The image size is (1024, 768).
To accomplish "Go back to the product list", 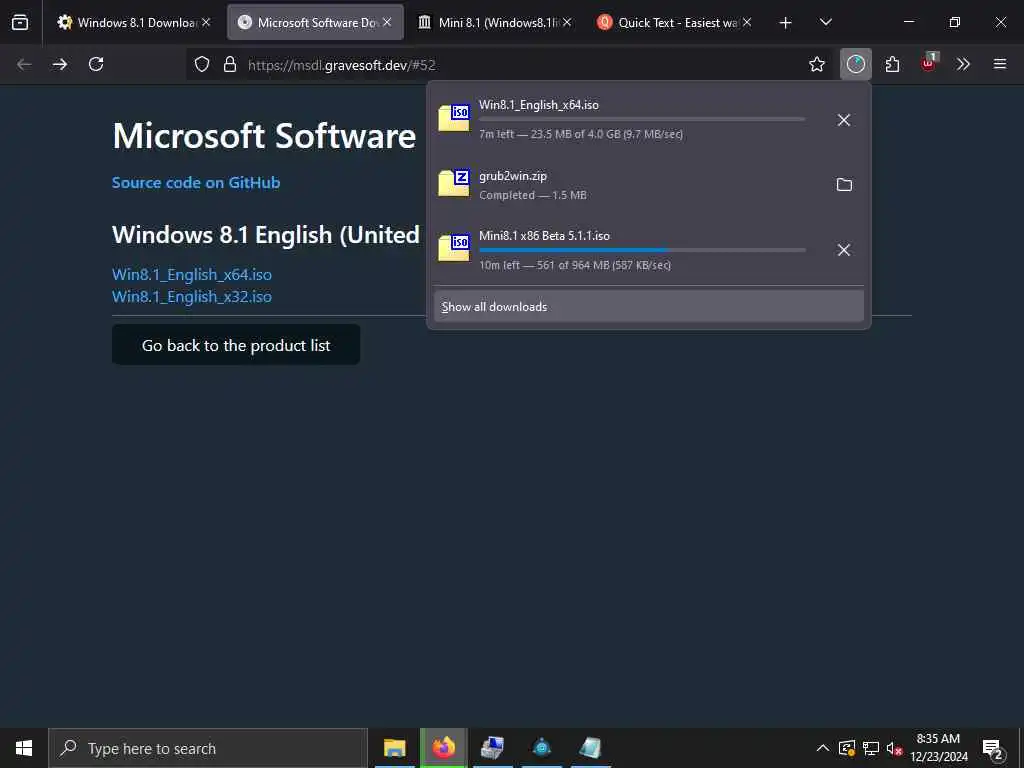I will [236, 345].
